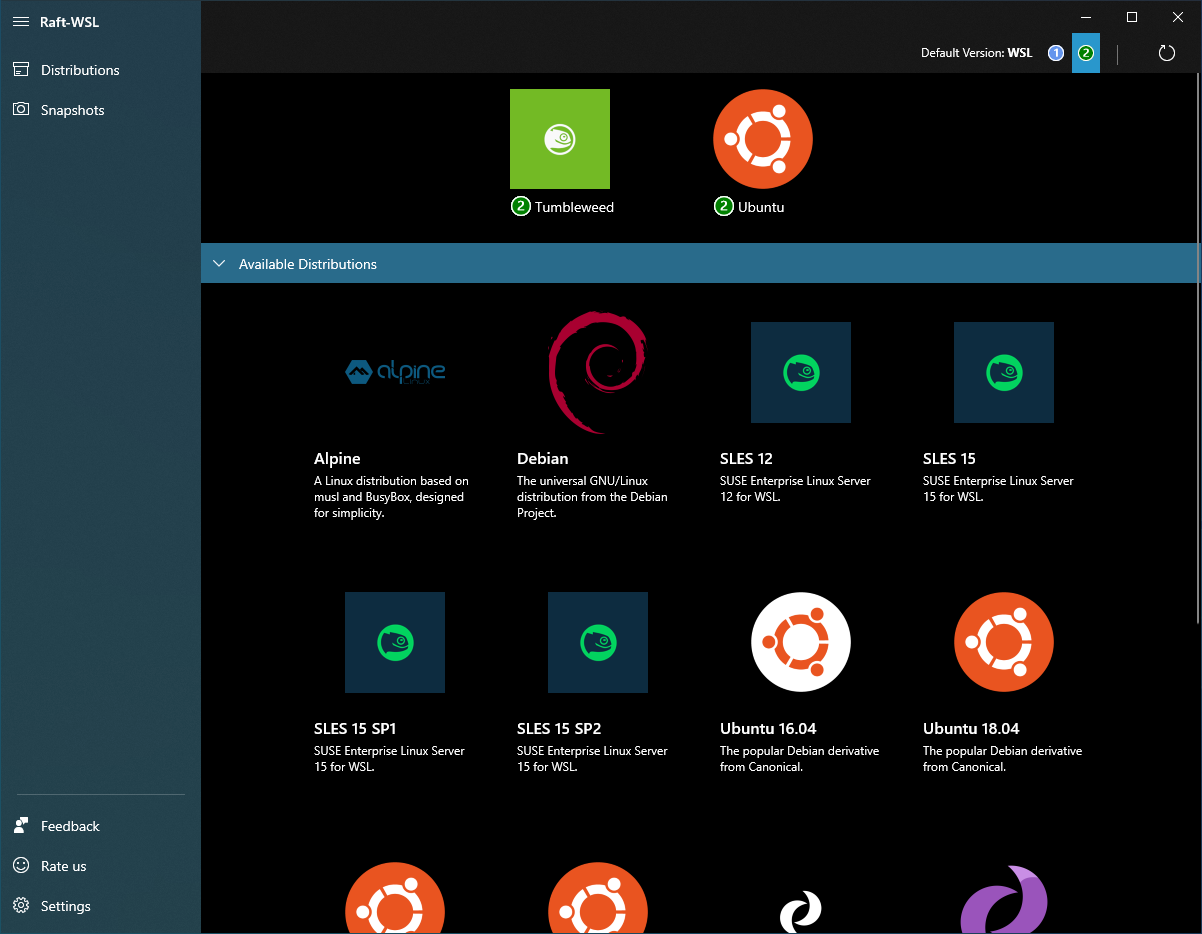This screenshot has width=1202, height=934.
Task: Click the Snapshots camera icon
Action: [21, 110]
